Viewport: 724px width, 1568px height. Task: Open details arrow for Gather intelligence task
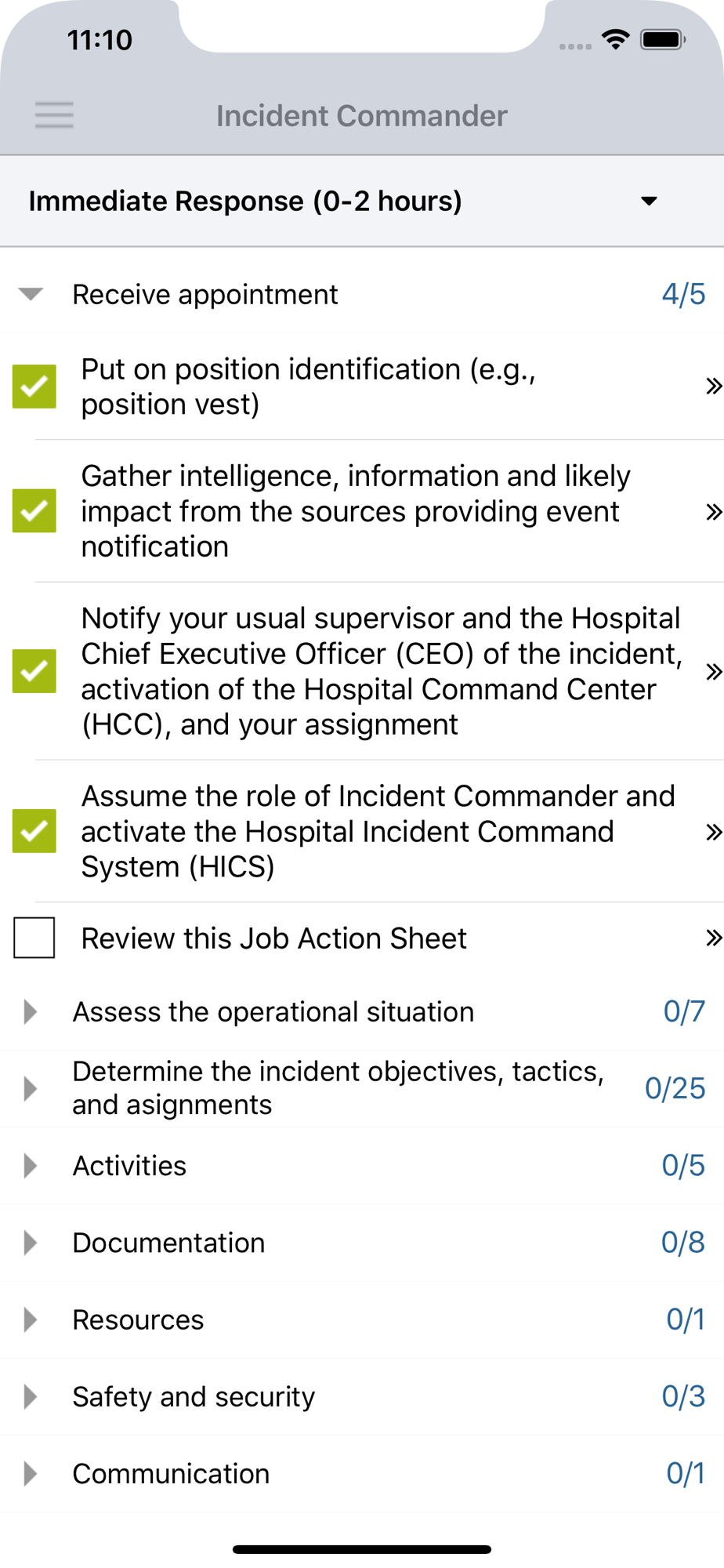[713, 511]
